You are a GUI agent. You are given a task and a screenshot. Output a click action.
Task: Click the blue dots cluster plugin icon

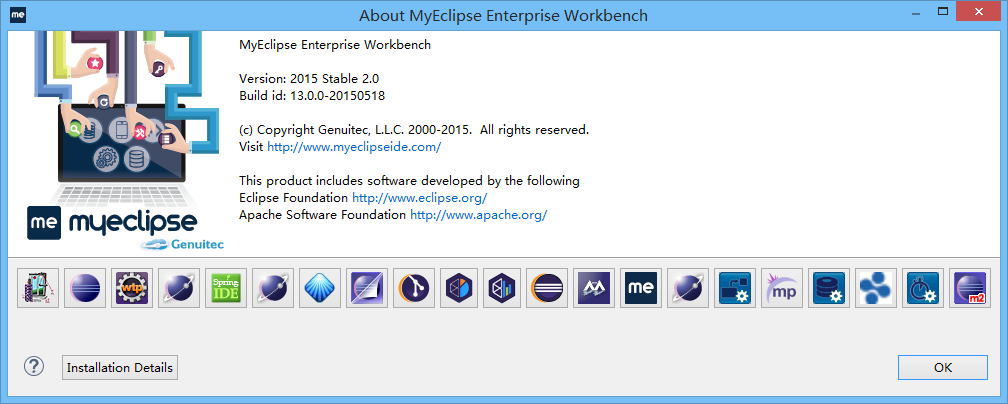tap(876, 288)
